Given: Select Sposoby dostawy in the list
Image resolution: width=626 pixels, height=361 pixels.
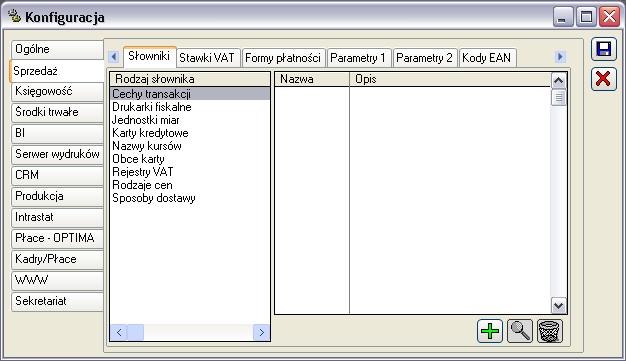Looking at the screenshot, I should point(190,198).
